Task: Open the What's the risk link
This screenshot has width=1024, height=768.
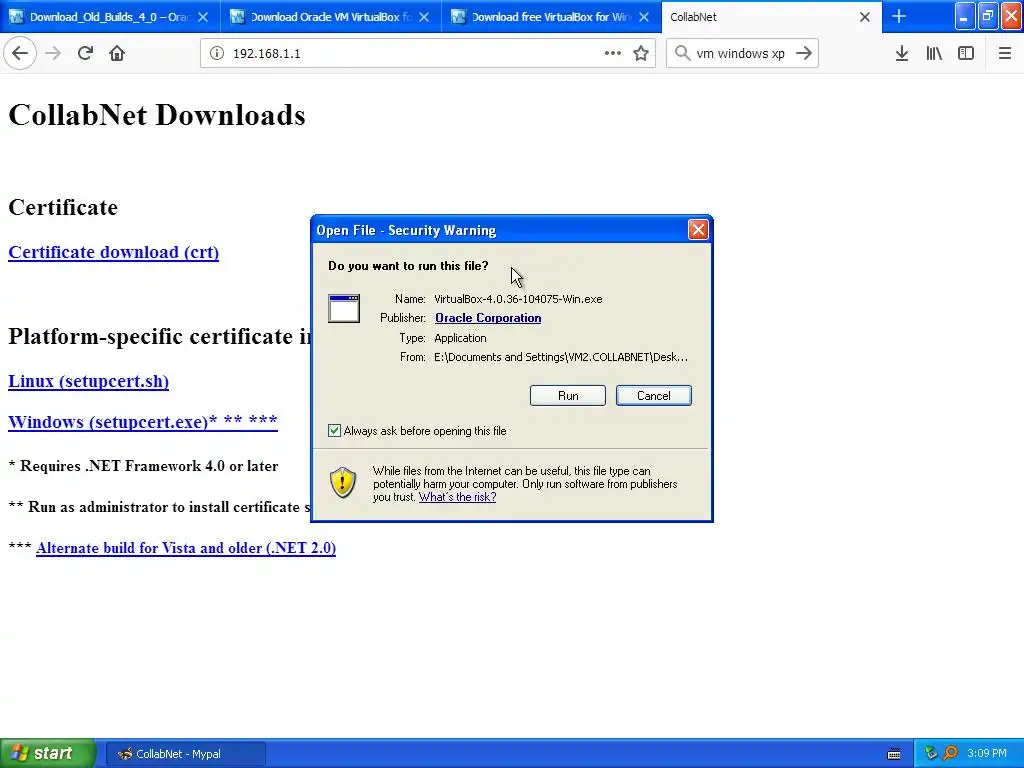Action: click(x=457, y=497)
